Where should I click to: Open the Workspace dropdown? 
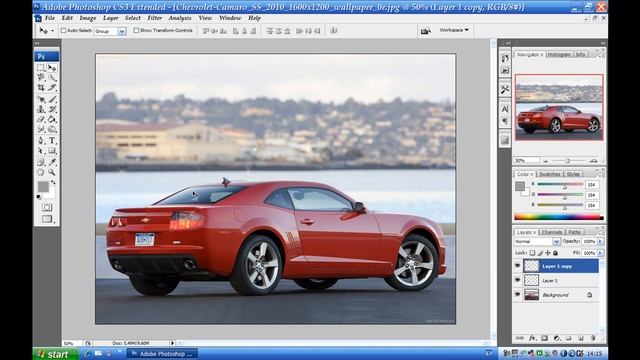(454, 30)
